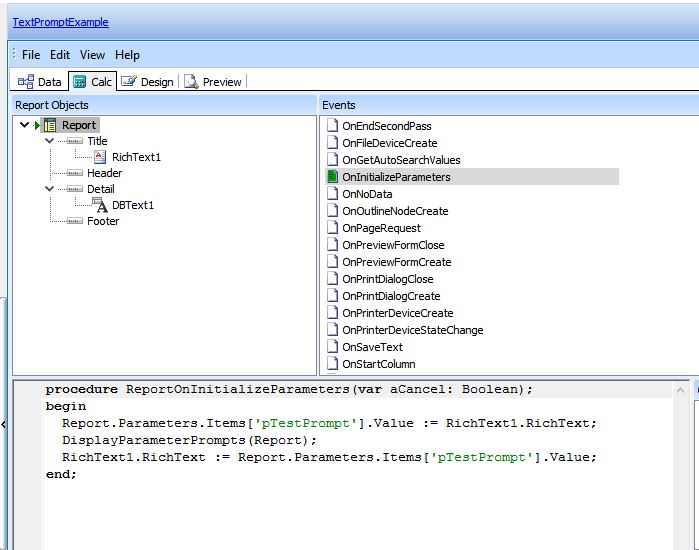Click the OnSaveText event page icon
Image resolution: width=699 pixels, height=550 pixels.
click(x=333, y=347)
